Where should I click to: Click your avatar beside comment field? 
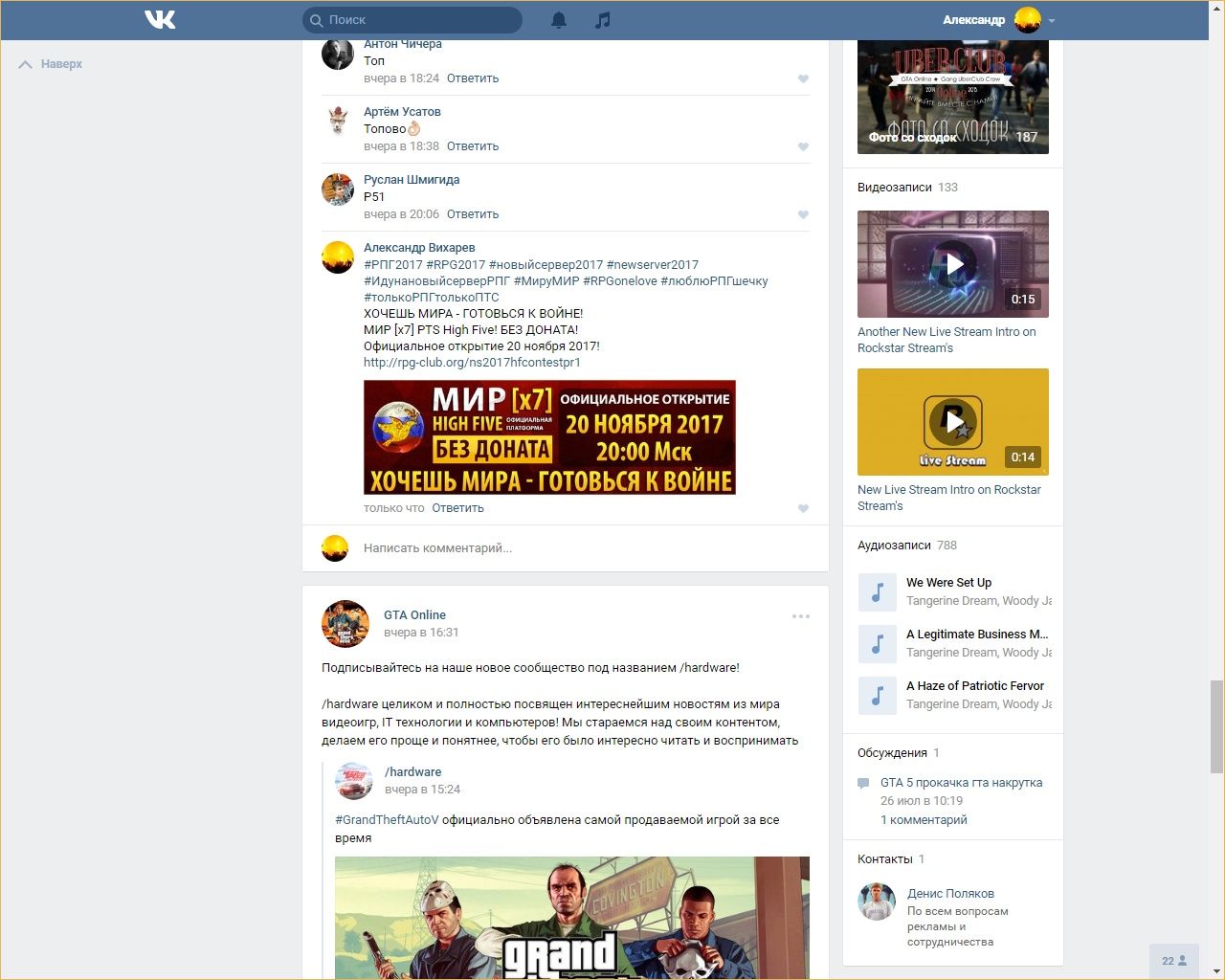pos(335,548)
